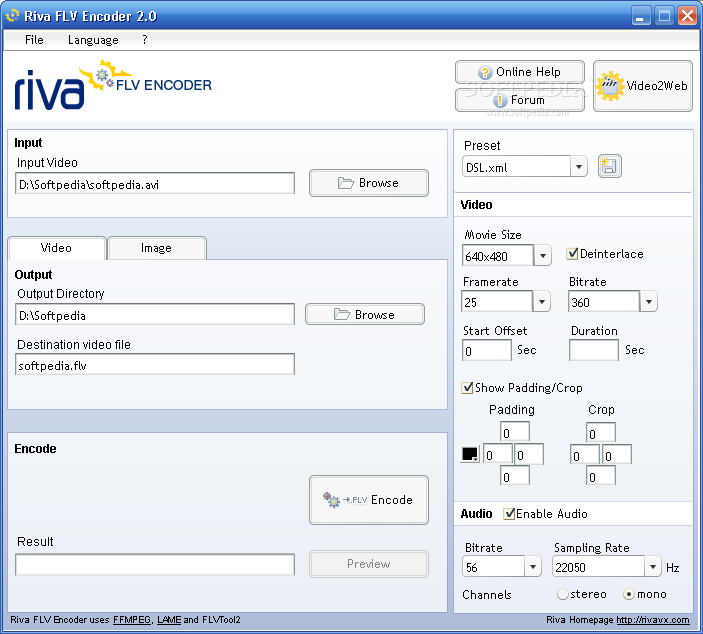
Task: Open the Language menu
Action: 93,40
